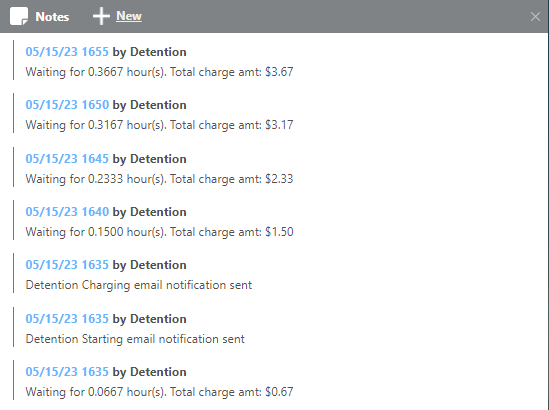Viewport: 549px width, 410px height.
Task: Click by Detention author on 1655 note
Action: pos(149,52)
